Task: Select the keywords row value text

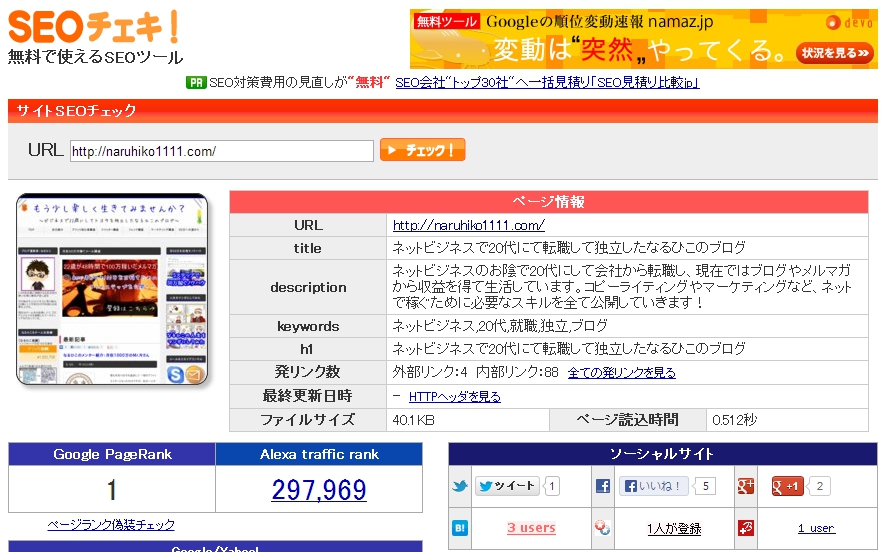Action: tap(500, 326)
